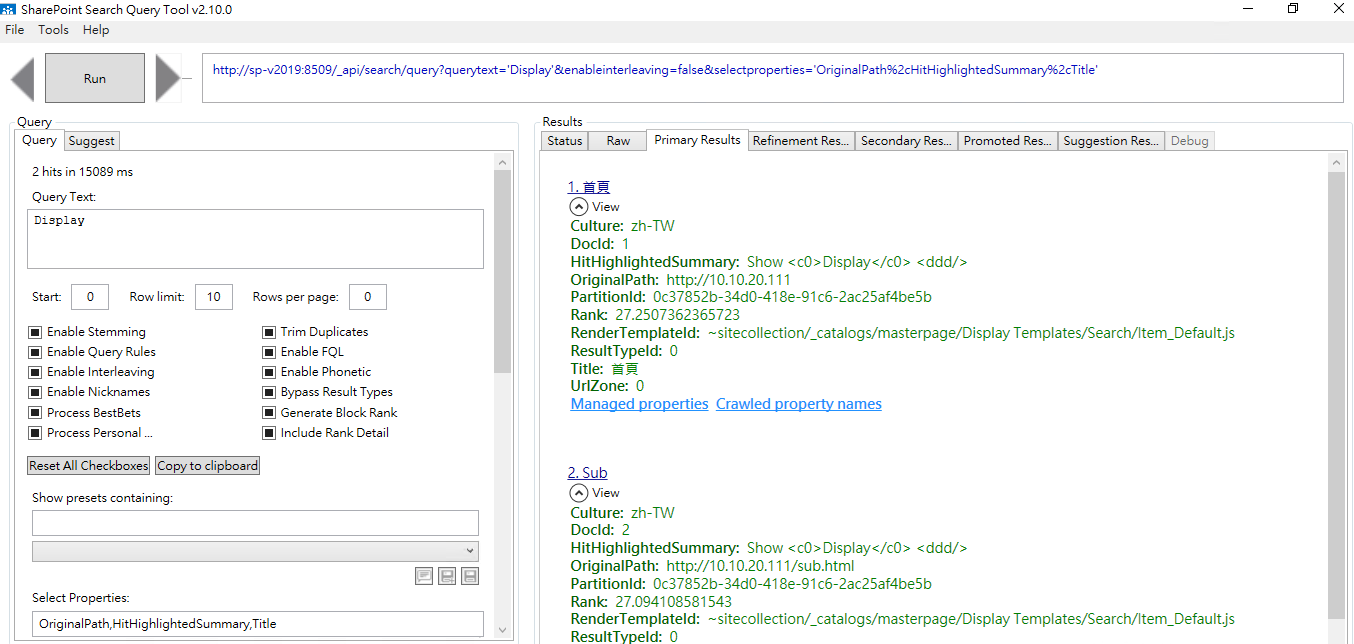The width and height of the screenshot is (1354, 644).
Task: Click the SharePoint app icon in title bar
Action: click(x=8, y=9)
